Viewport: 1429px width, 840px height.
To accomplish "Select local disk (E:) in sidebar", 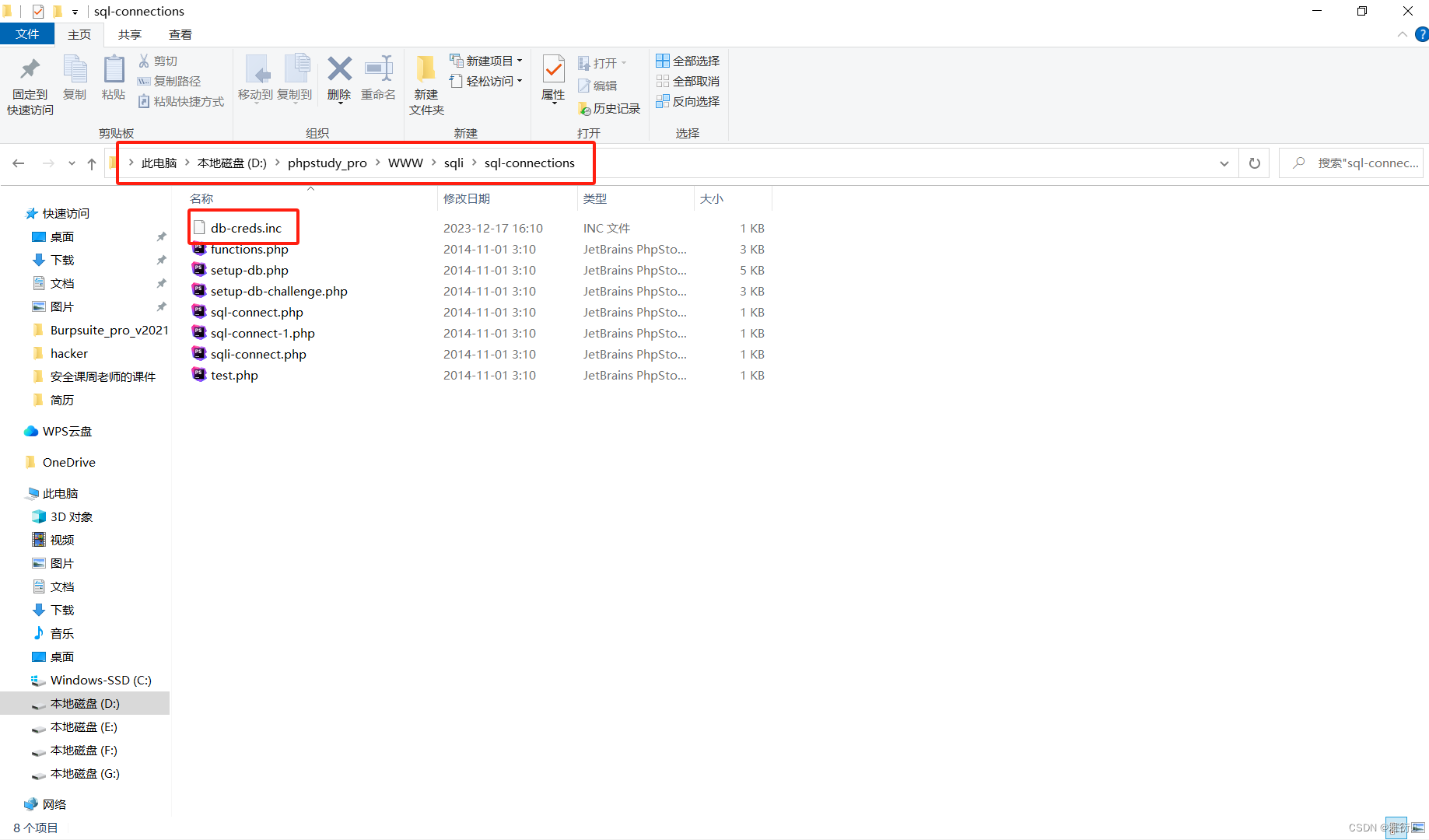I will [83, 726].
